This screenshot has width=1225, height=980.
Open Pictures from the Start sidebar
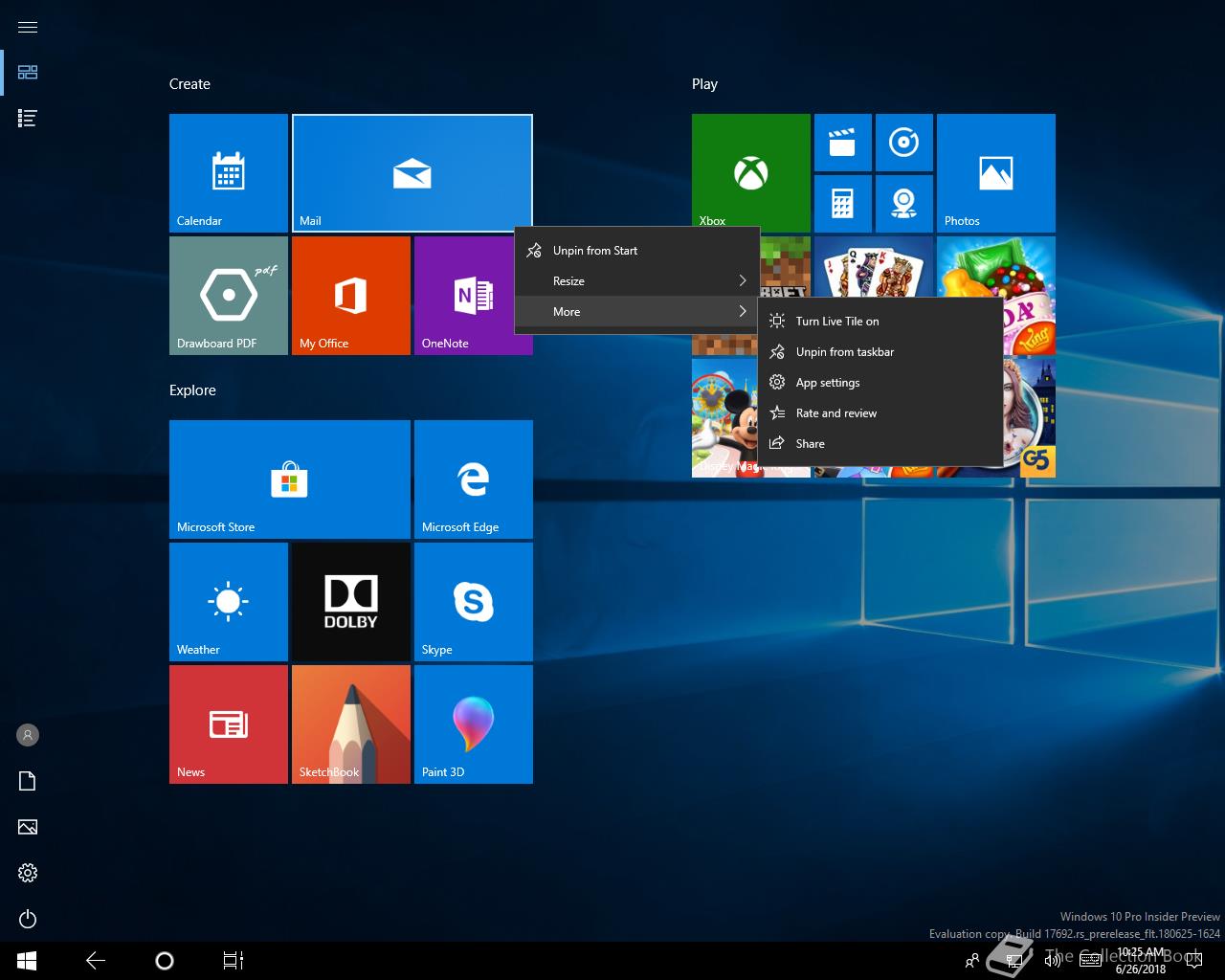click(x=28, y=827)
